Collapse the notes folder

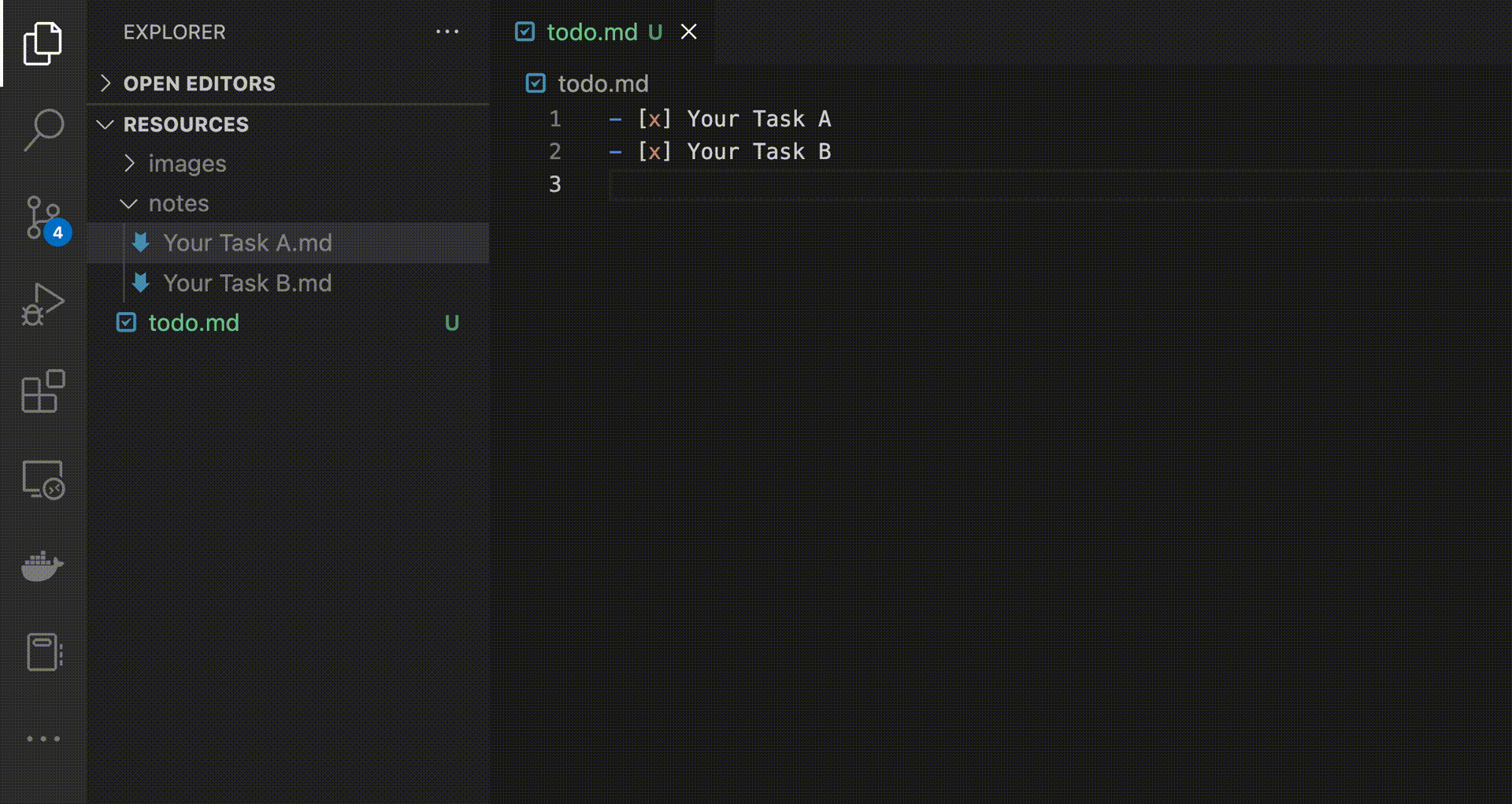(128, 203)
